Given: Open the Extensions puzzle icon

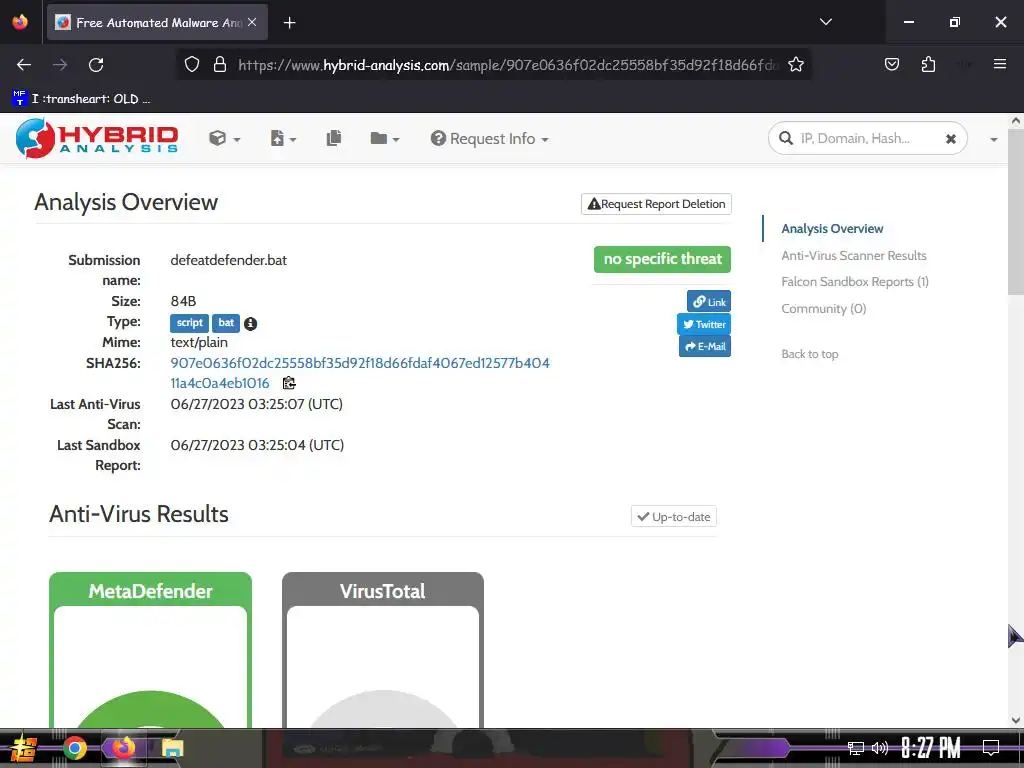Looking at the screenshot, I should [x=928, y=64].
